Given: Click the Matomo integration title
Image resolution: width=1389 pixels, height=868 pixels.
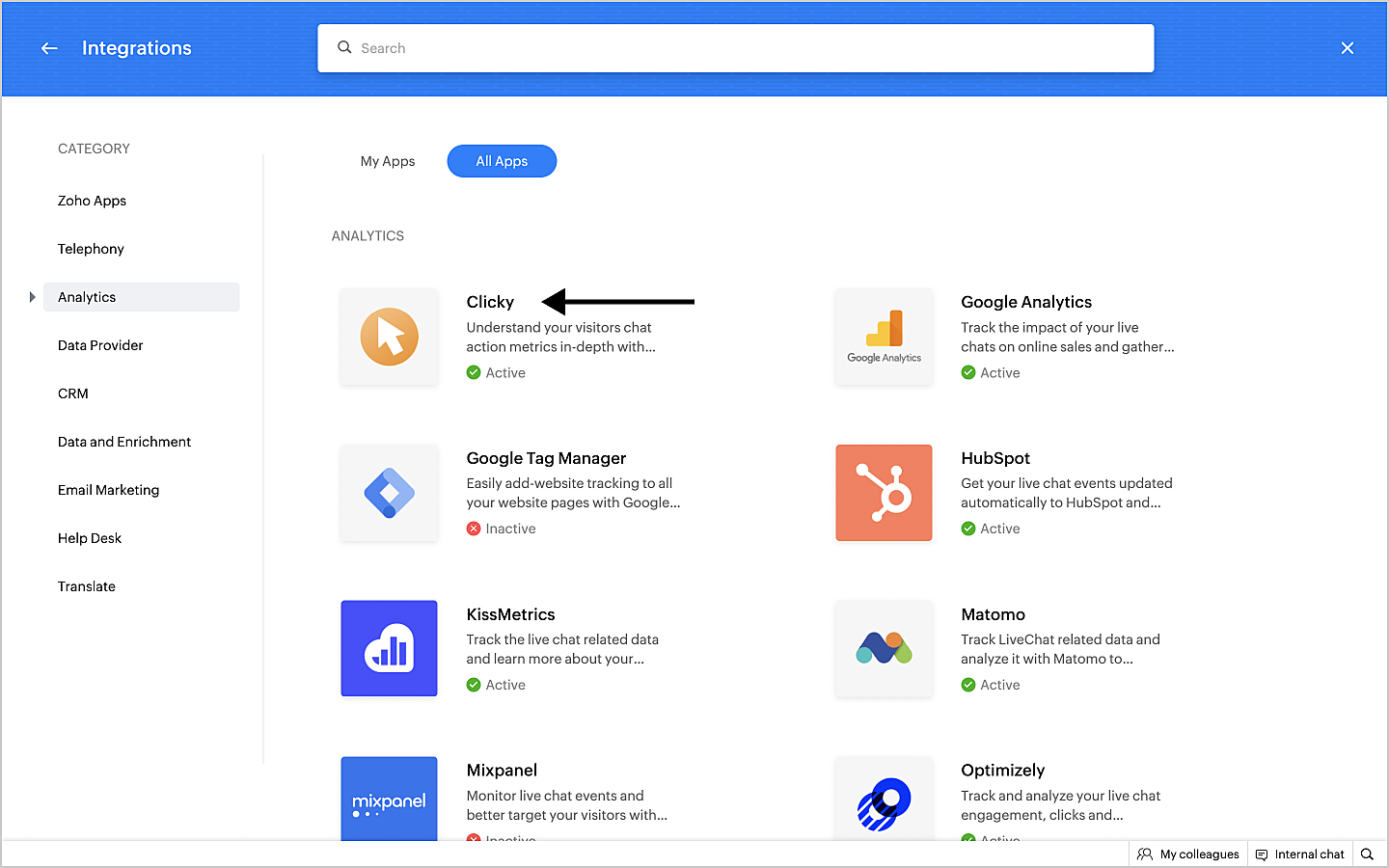Looking at the screenshot, I should tap(993, 614).
